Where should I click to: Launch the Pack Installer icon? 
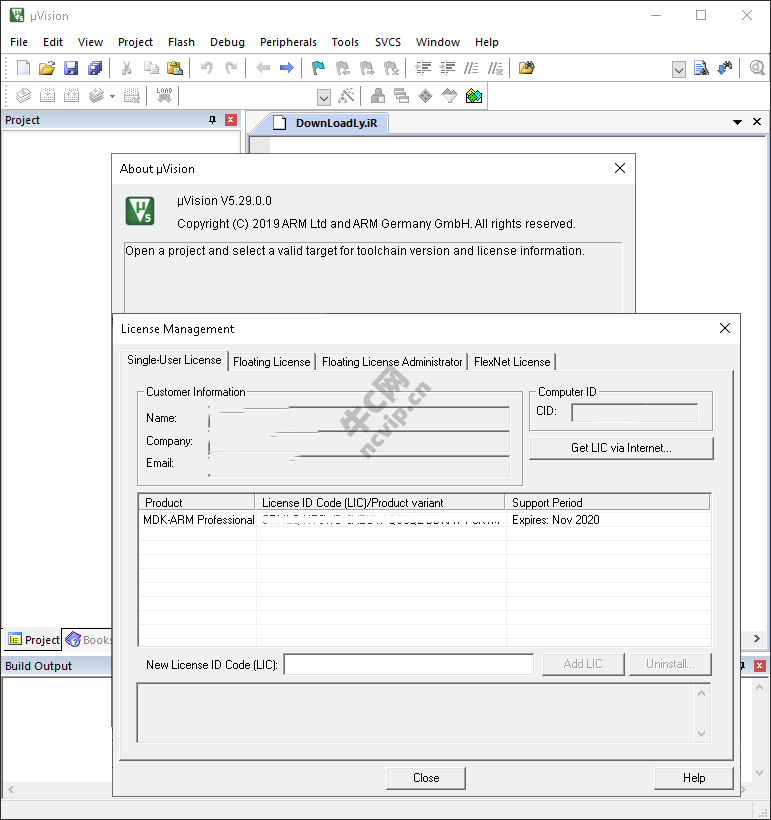tap(474, 96)
